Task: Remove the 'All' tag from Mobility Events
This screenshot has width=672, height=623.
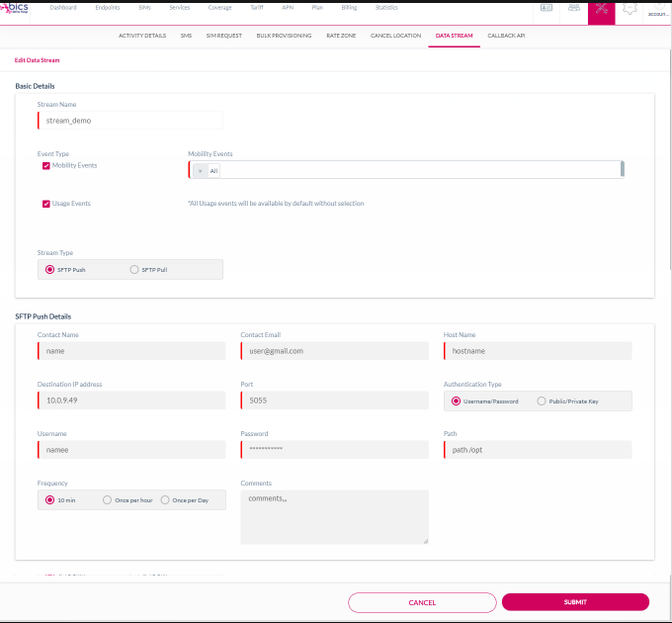Action: tap(200, 171)
